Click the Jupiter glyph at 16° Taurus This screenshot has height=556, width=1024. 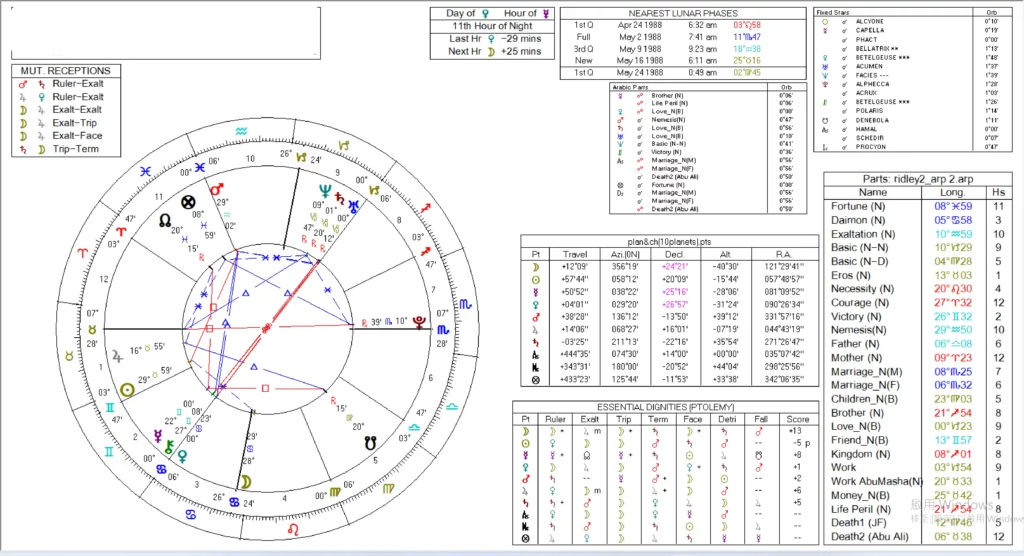(x=119, y=353)
